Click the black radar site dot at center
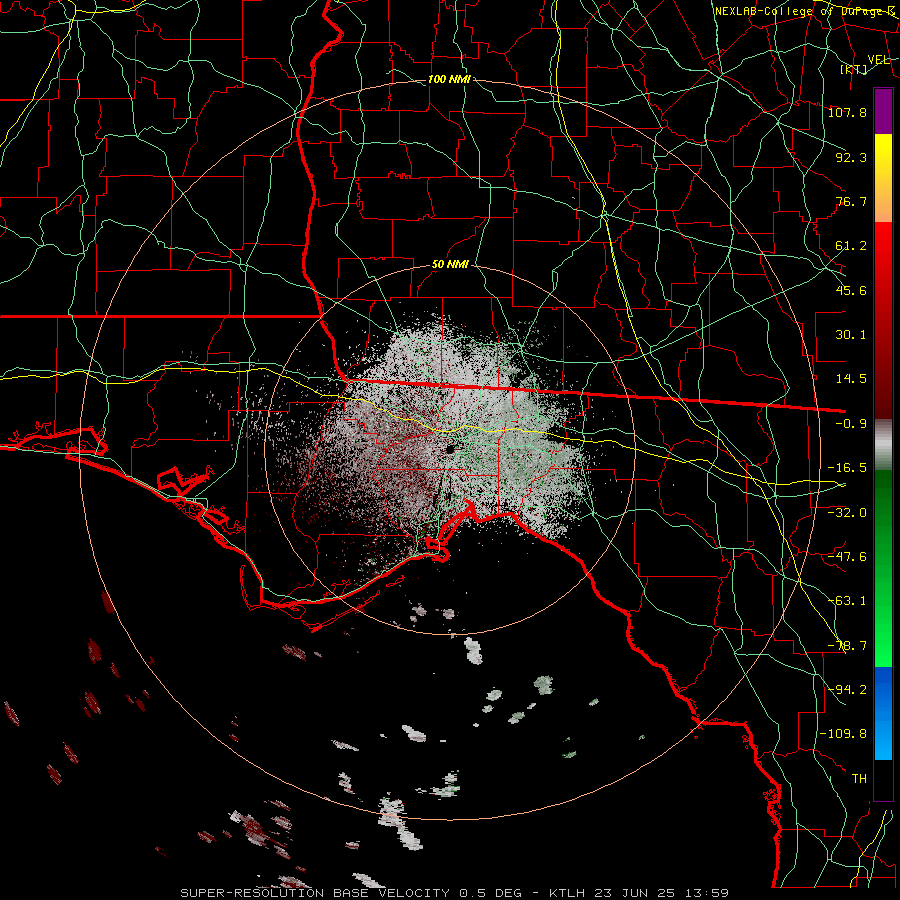 point(450,449)
